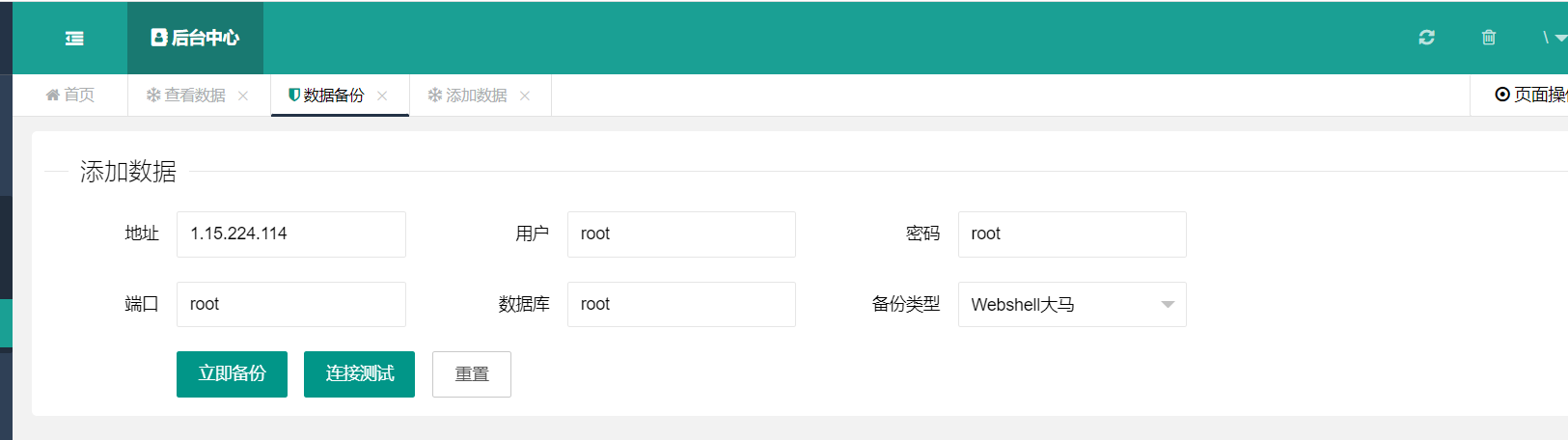Switch to the 查看数据 tab
1568x440 pixels.
pyautogui.click(x=194, y=96)
